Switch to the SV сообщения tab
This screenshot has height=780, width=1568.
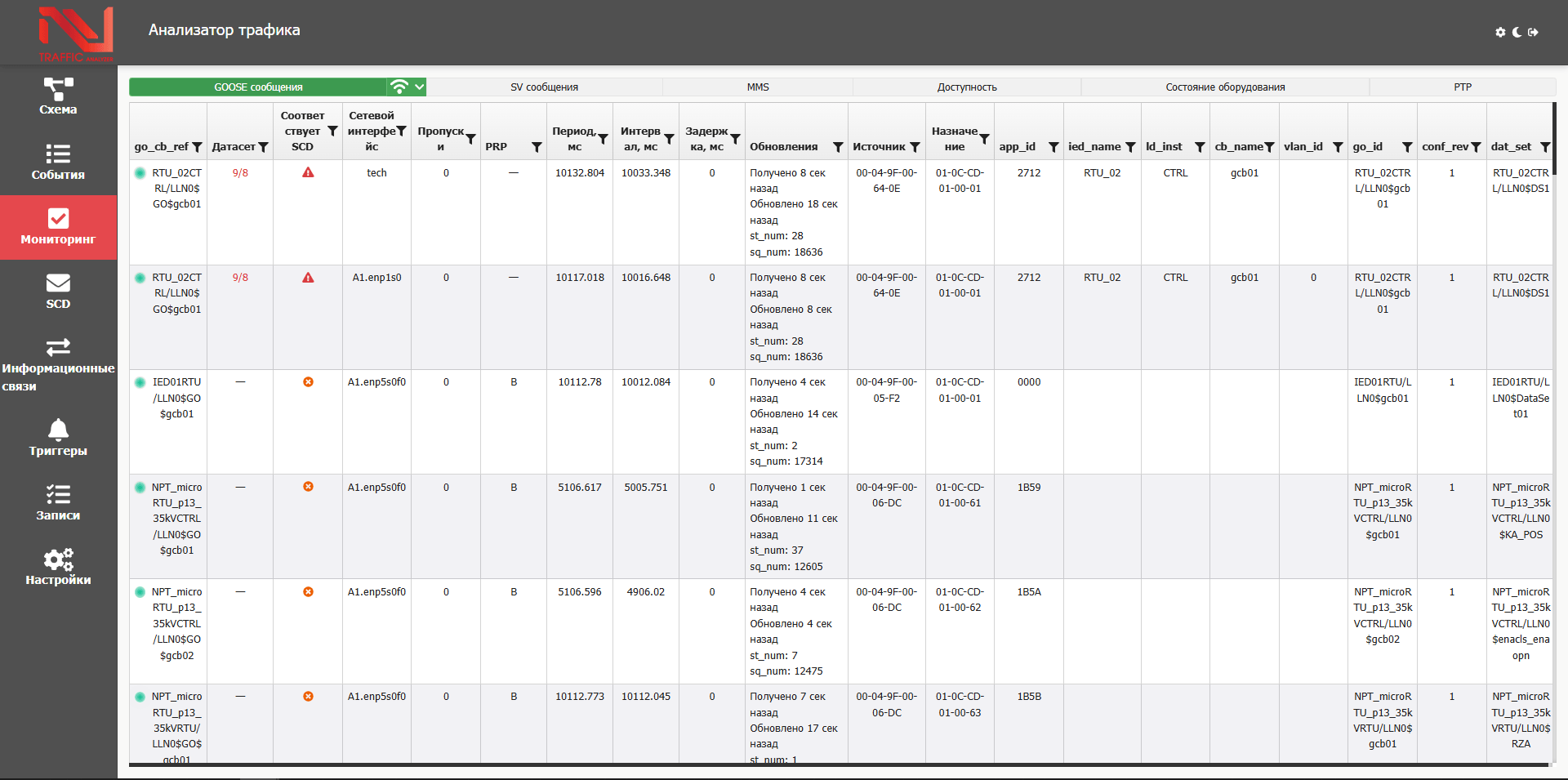[x=545, y=87]
